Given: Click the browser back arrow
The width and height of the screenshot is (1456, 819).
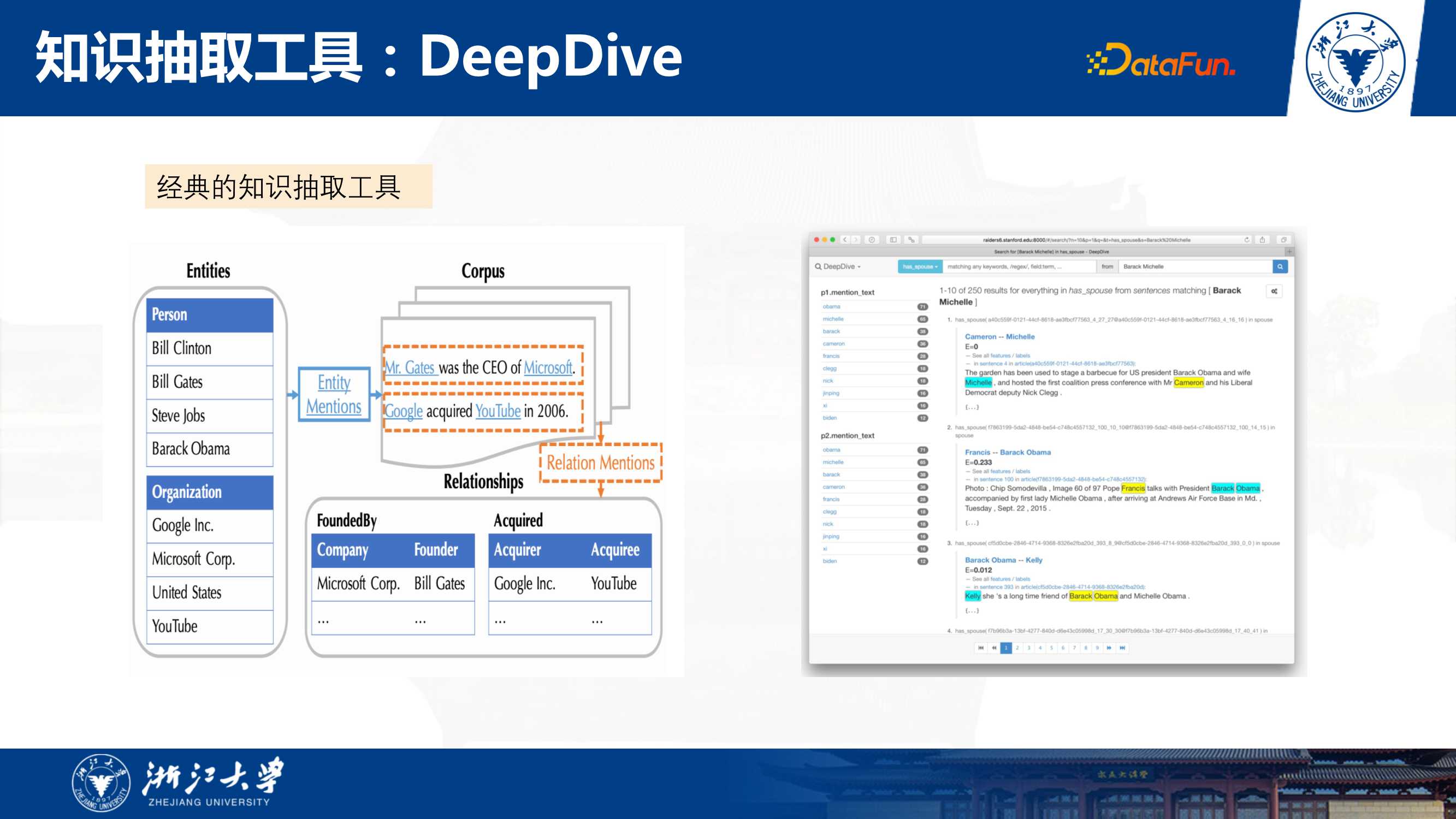Looking at the screenshot, I should click(x=845, y=240).
